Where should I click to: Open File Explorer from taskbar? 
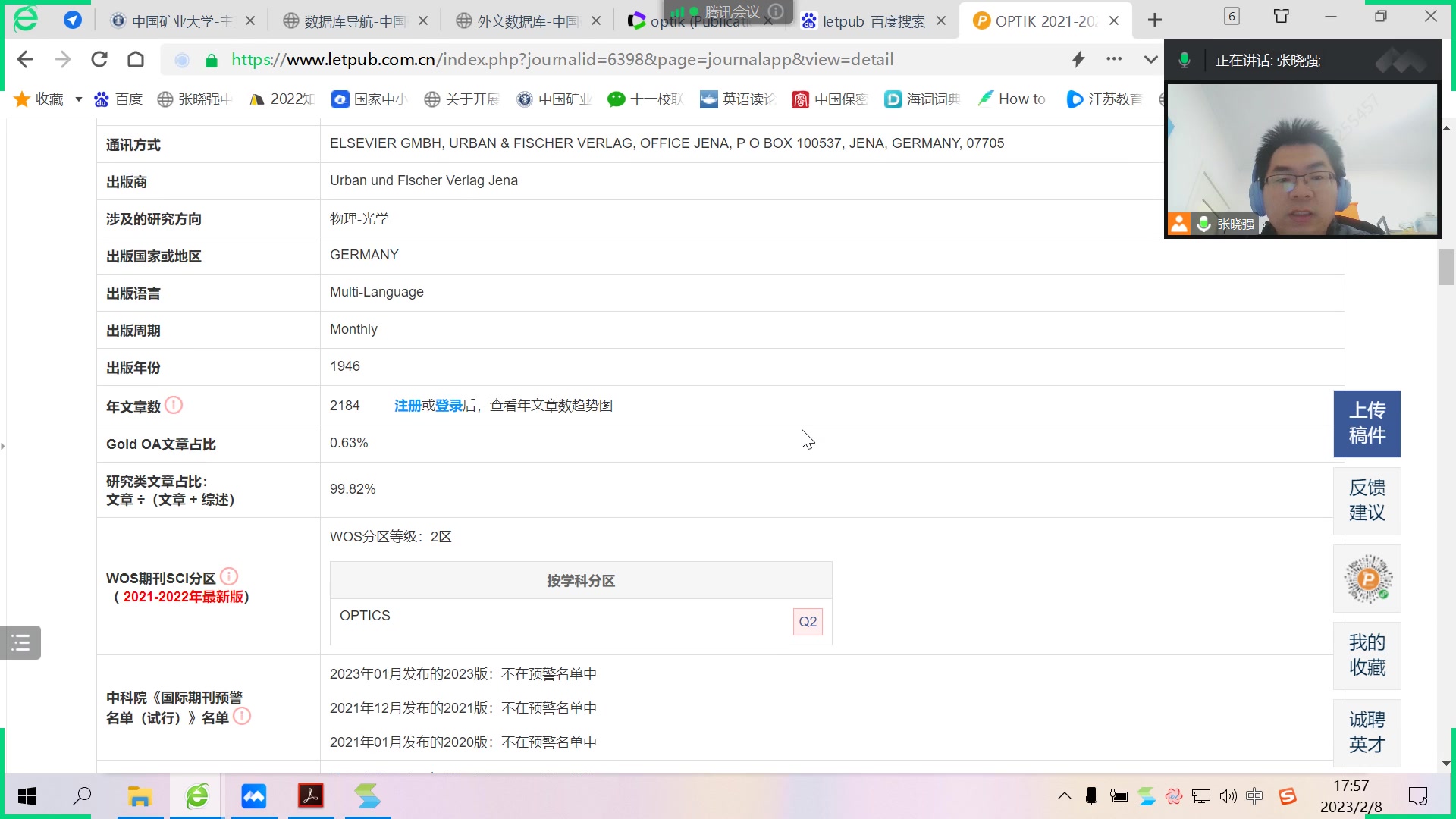tap(140, 796)
